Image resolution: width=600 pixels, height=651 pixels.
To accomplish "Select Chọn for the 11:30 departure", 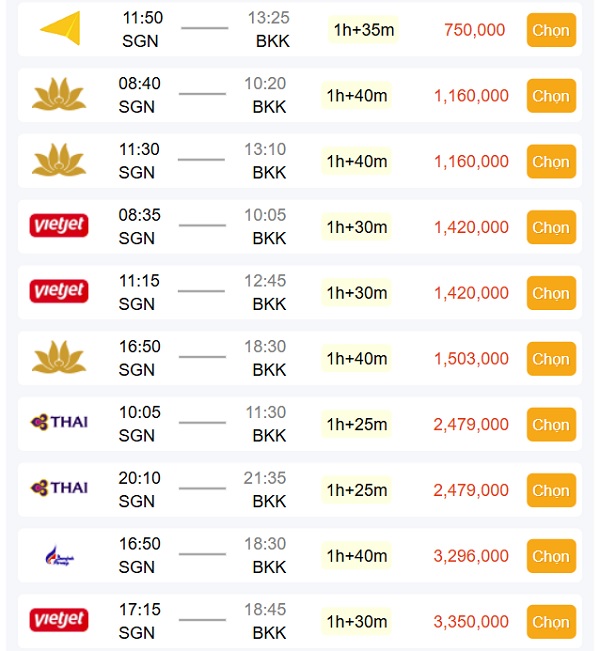I will 551,162.
